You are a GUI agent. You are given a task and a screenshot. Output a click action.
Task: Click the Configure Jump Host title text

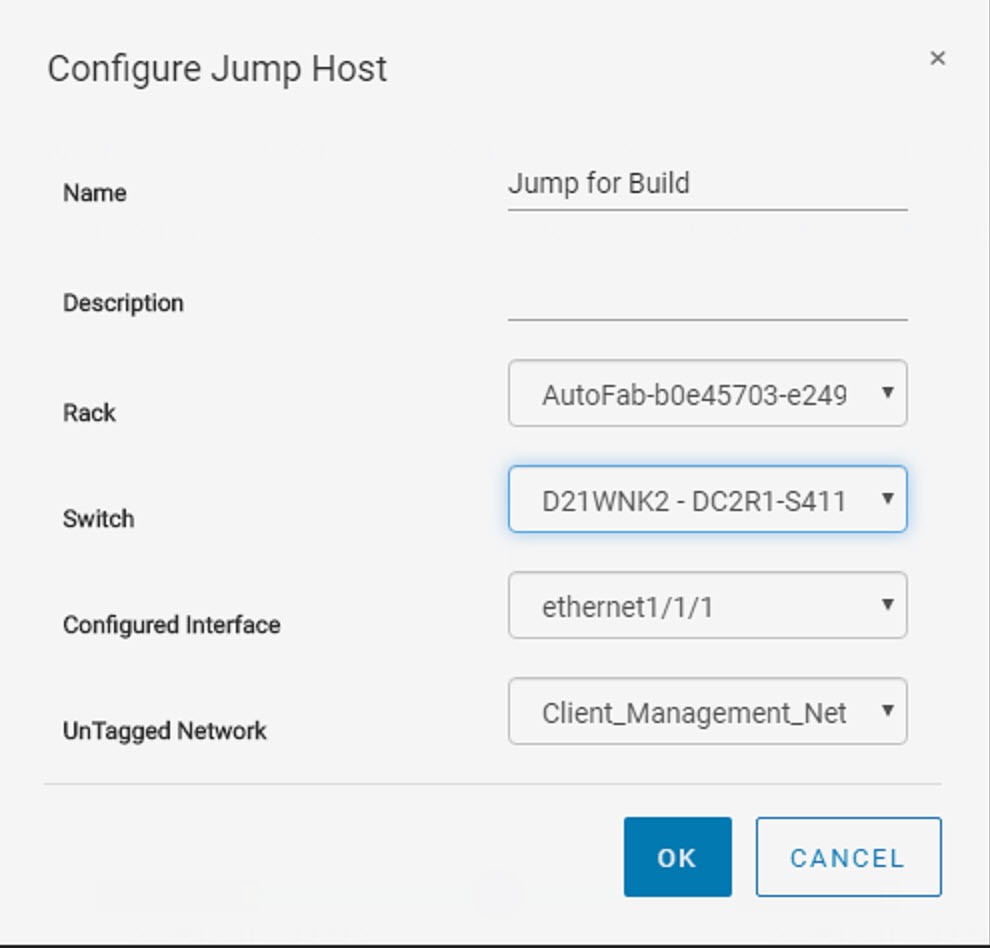217,69
